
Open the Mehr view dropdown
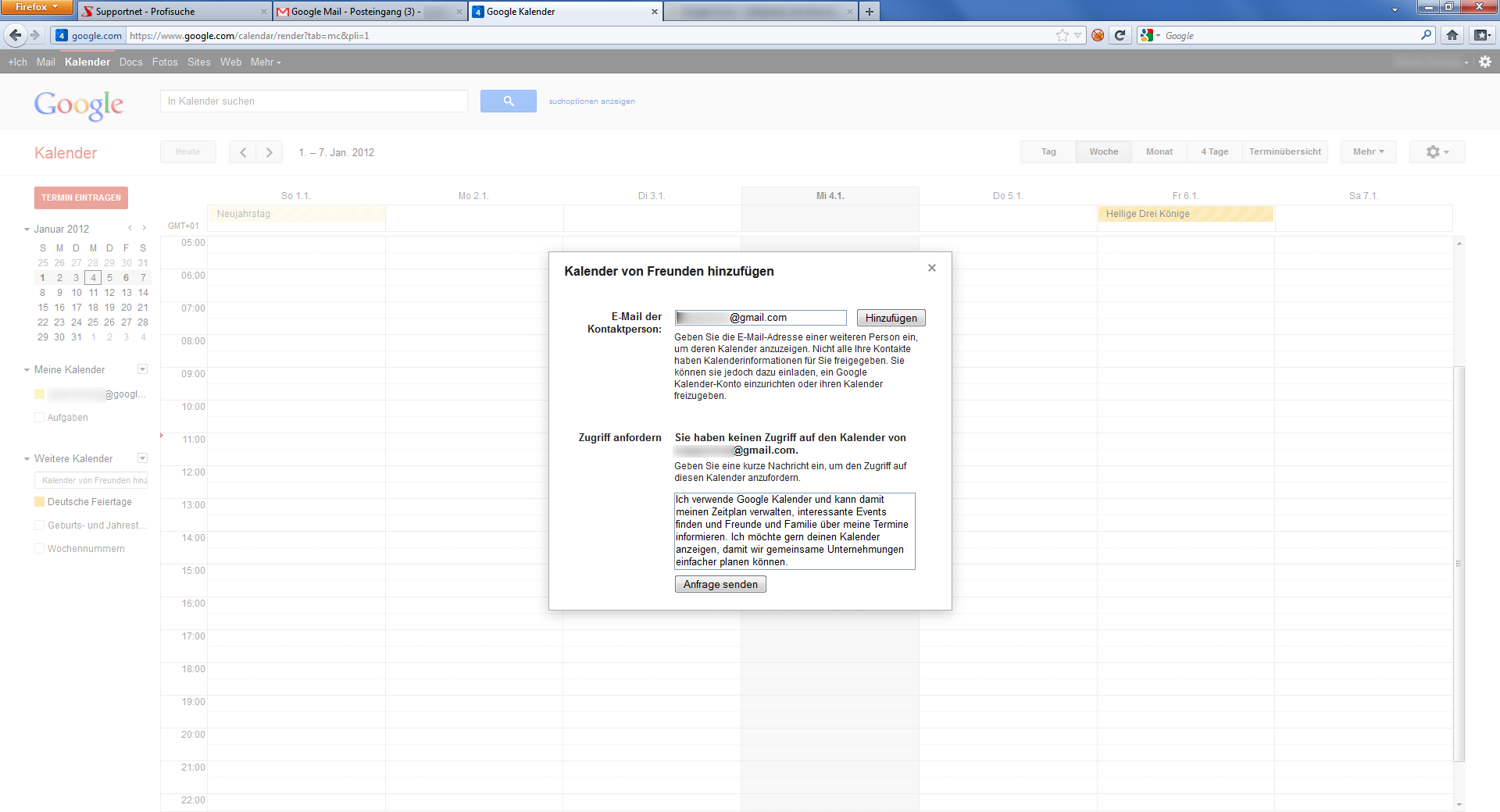pos(1367,151)
